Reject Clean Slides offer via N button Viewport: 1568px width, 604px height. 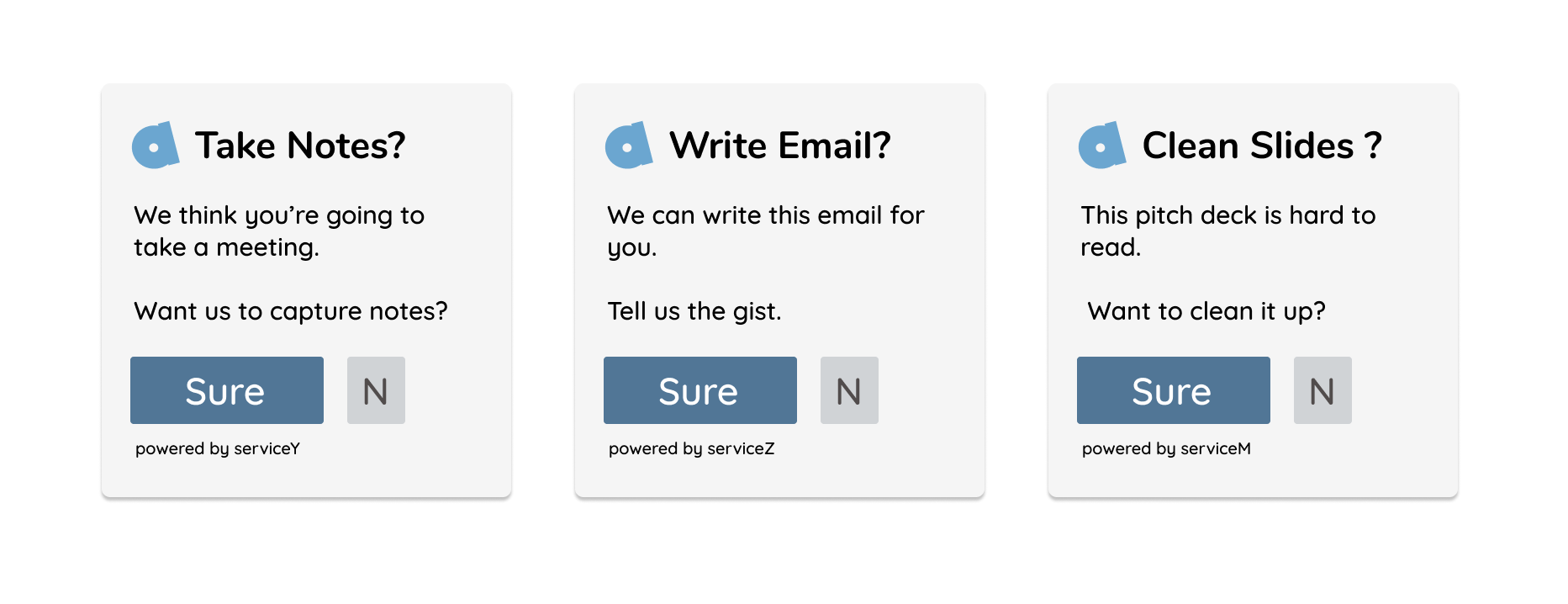tap(1323, 390)
